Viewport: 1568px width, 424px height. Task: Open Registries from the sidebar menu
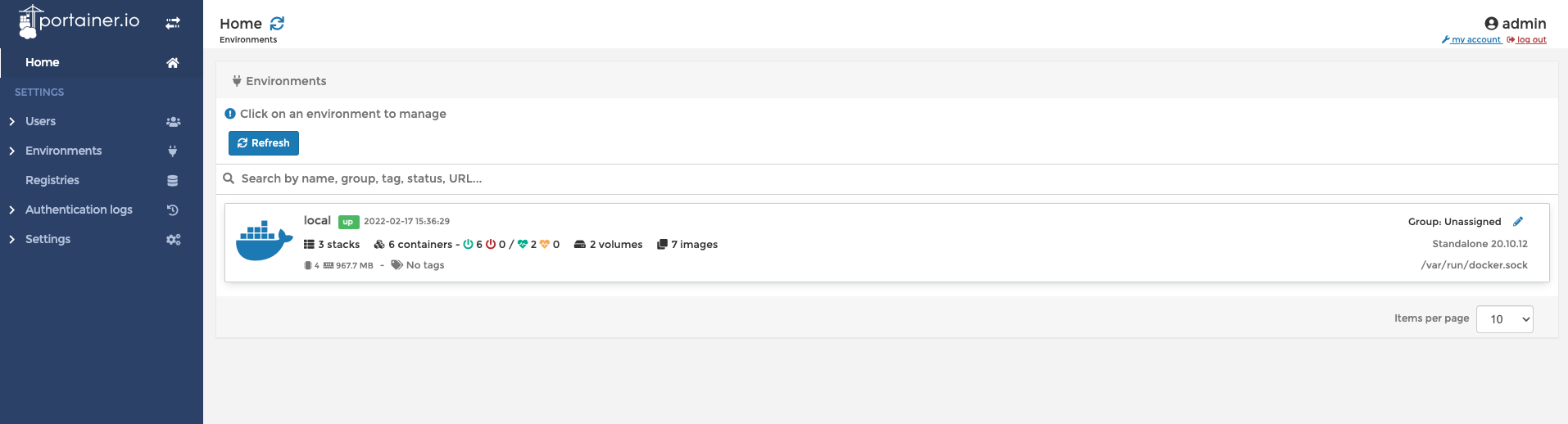(x=52, y=180)
